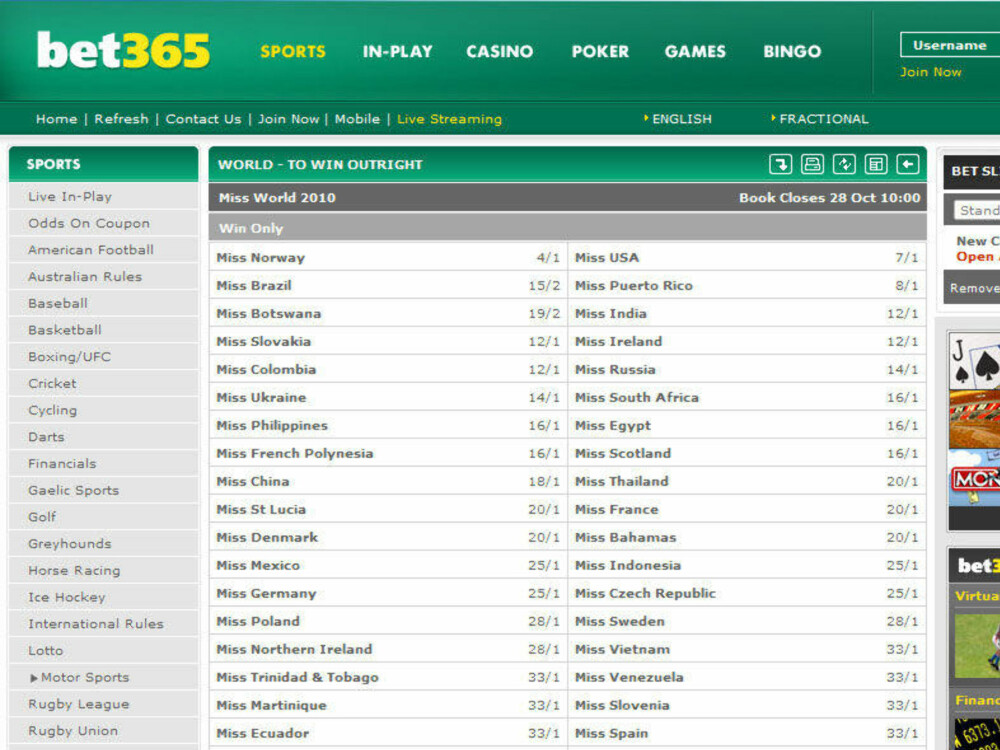1000x750 pixels.
Task: Click Miss India 12/1 odds
Action: click(902, 314)
